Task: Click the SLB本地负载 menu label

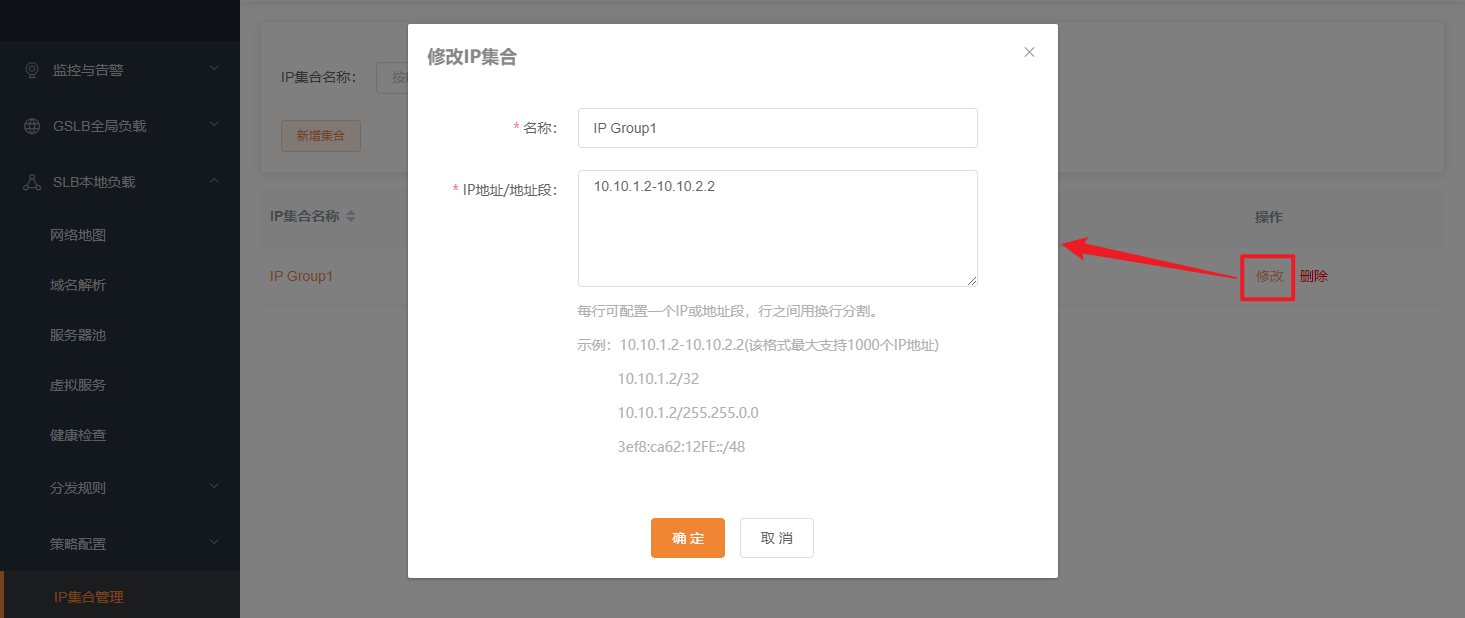Action: click(94, 182)
